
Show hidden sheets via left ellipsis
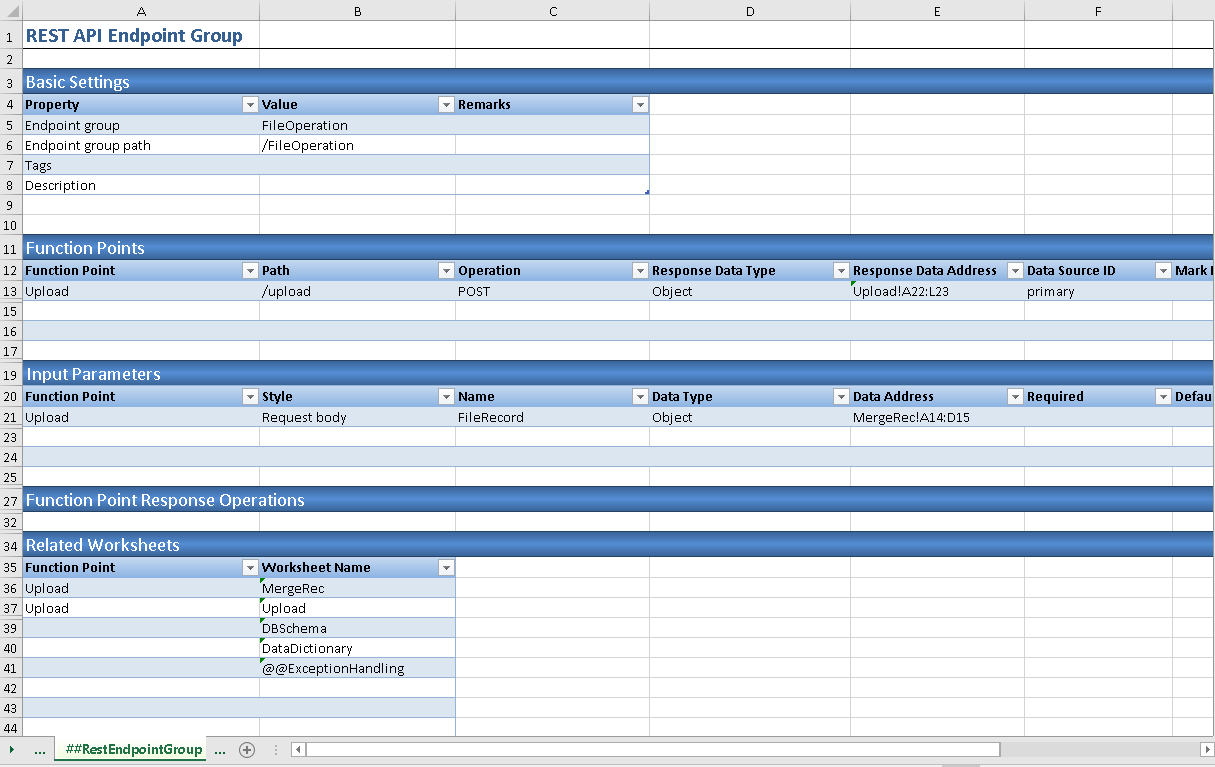[x=40, y=750]
